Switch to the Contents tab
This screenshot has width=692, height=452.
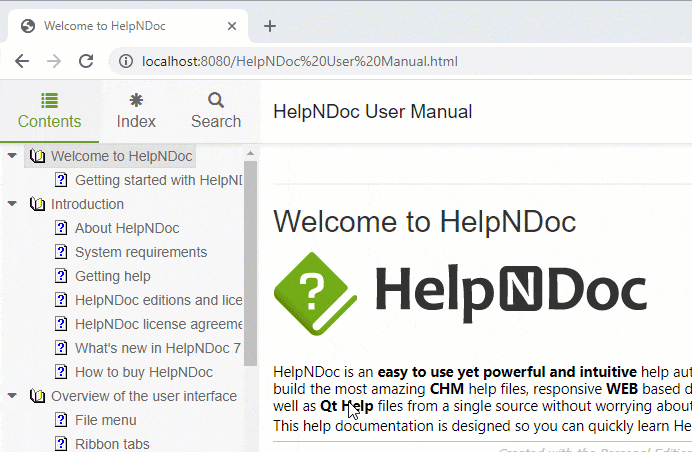click(x=49, y=111)
